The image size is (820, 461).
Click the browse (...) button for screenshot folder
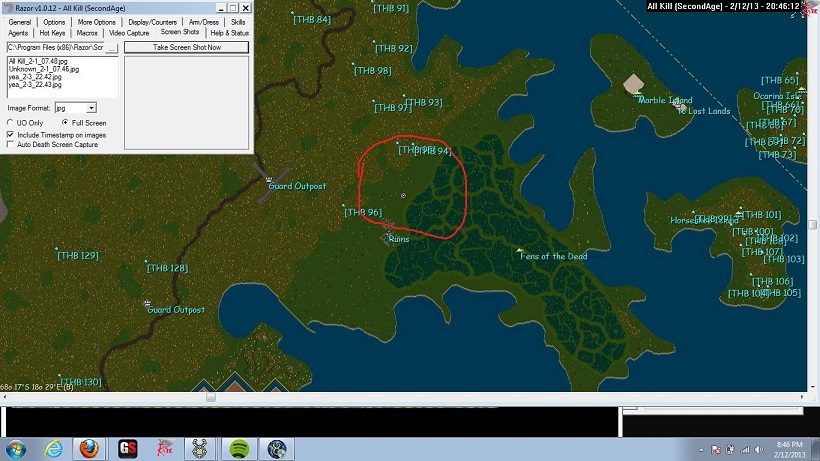coord(114,47)
